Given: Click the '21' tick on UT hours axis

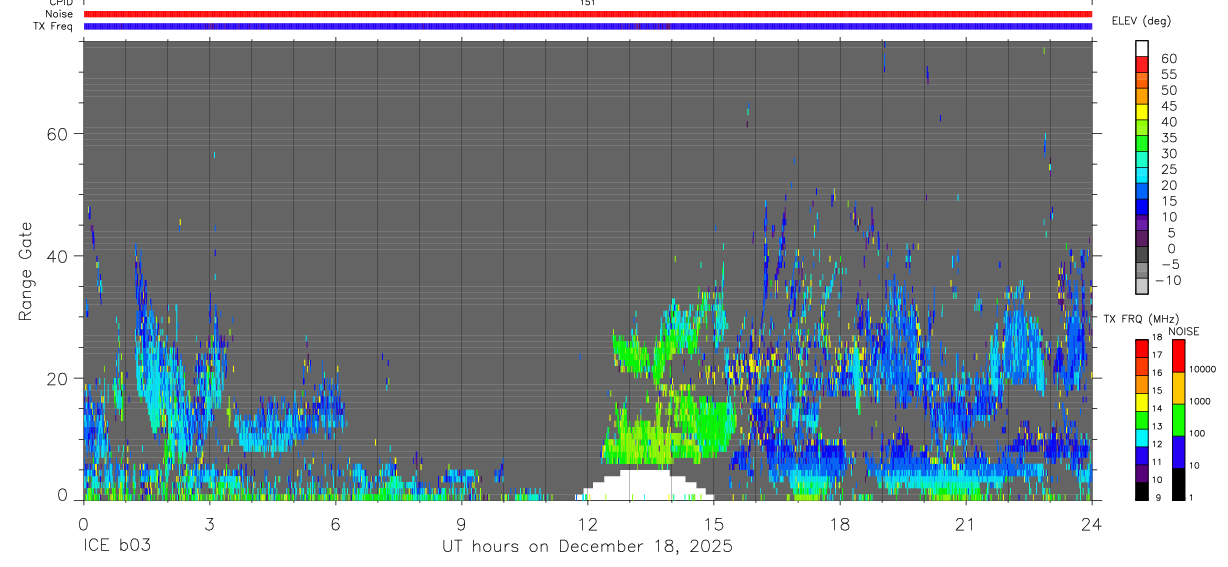Looking at the screenshot, I should (x=965, y=523).
